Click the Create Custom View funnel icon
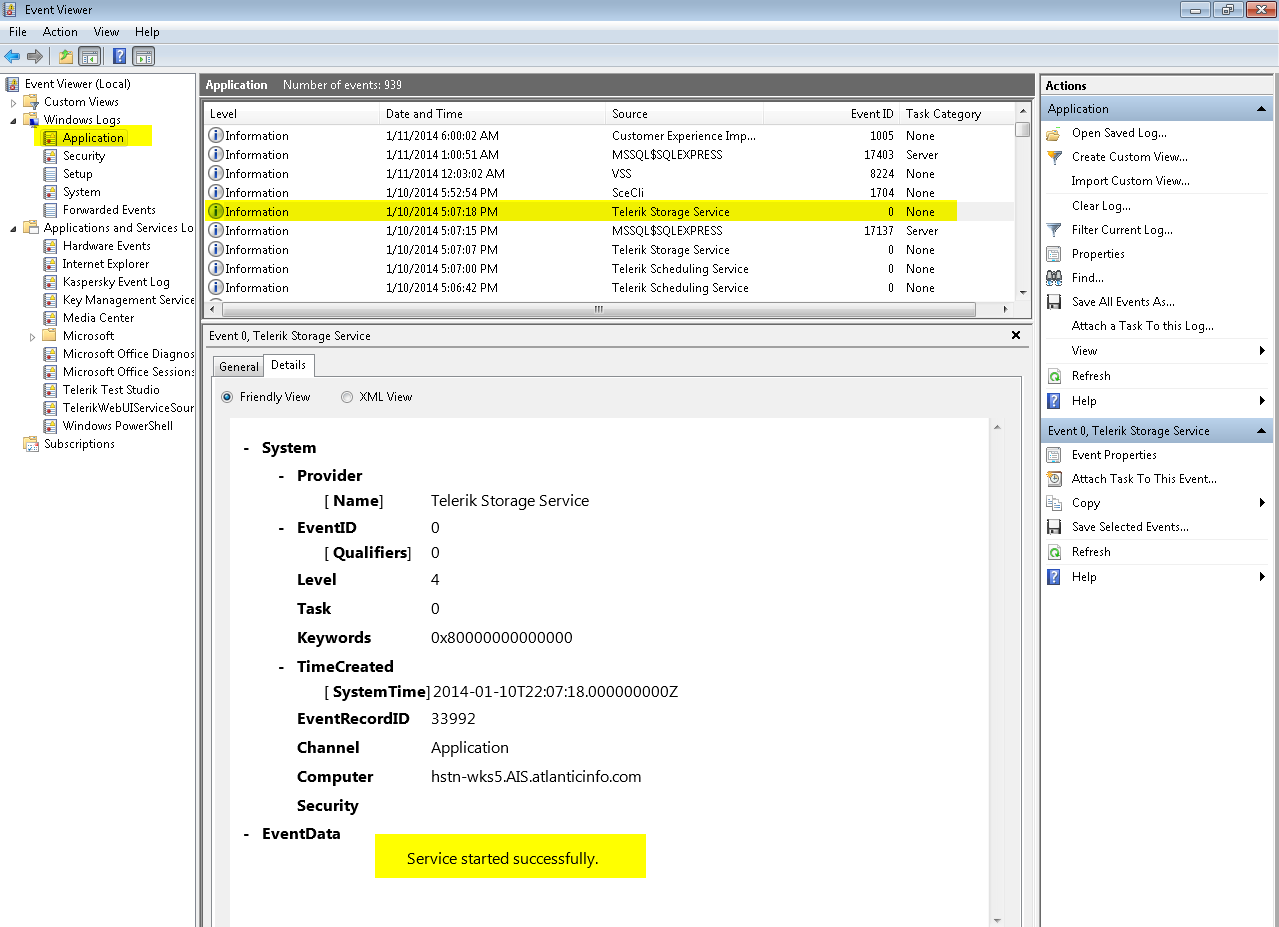This screenshot has height=927, width=1279. pyautogui.click(x=1054, y=158)
